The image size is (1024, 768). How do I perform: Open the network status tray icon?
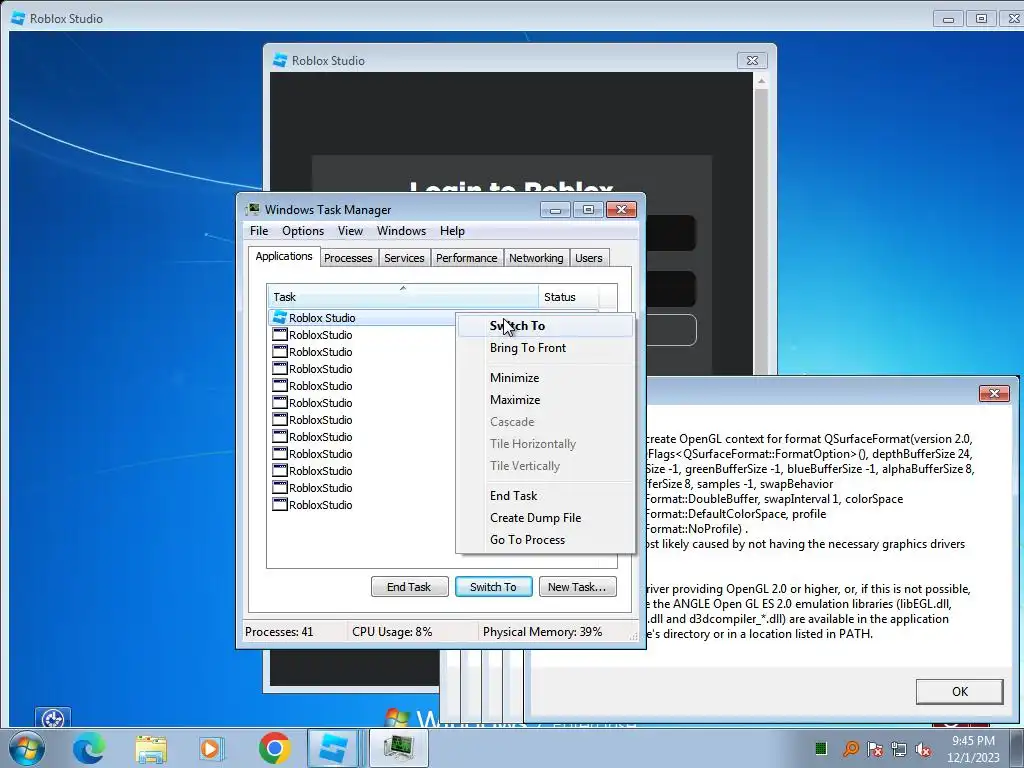click(899, 748)
